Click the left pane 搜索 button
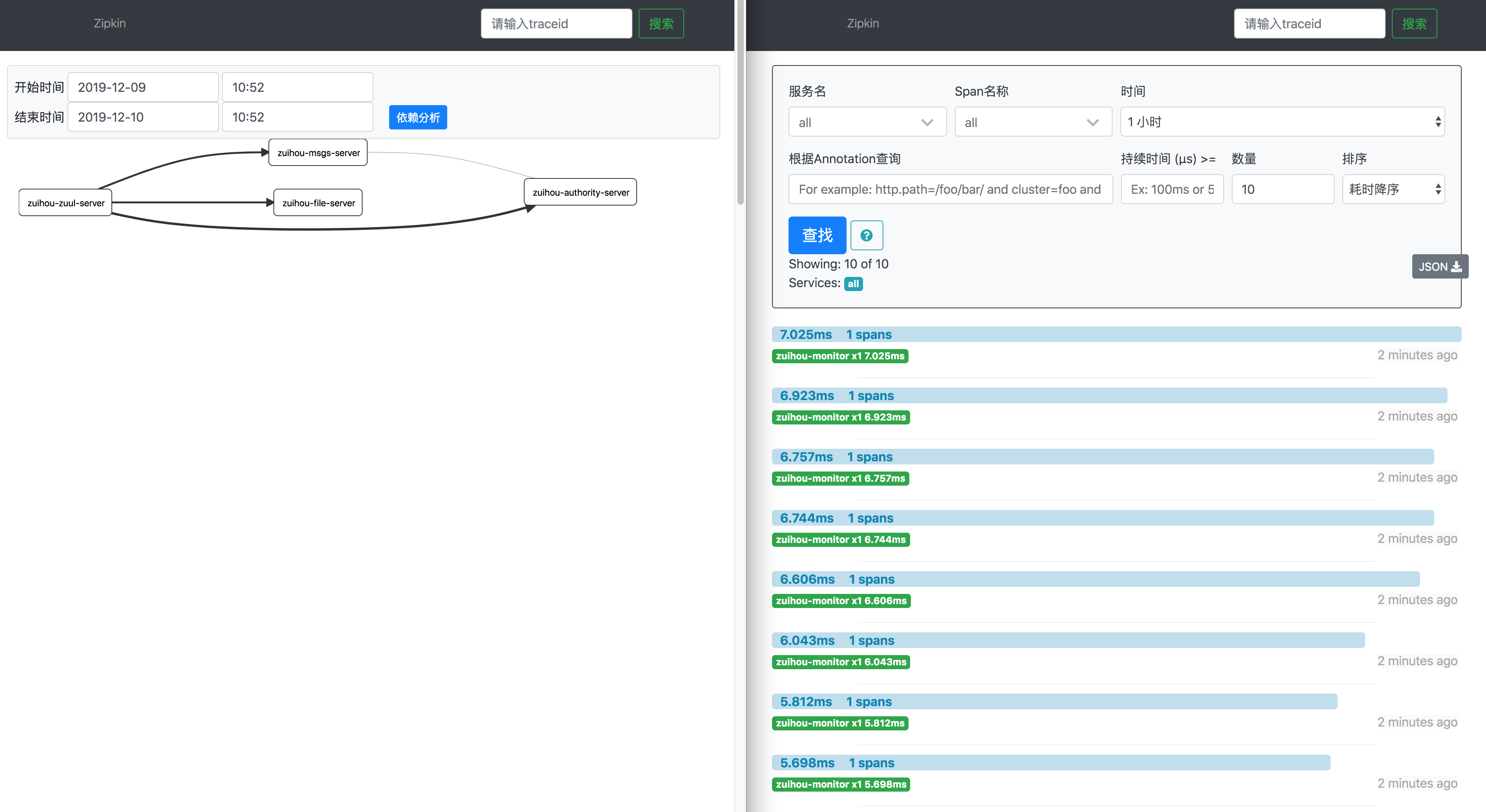1486x812 pixels. pos(661,24)
